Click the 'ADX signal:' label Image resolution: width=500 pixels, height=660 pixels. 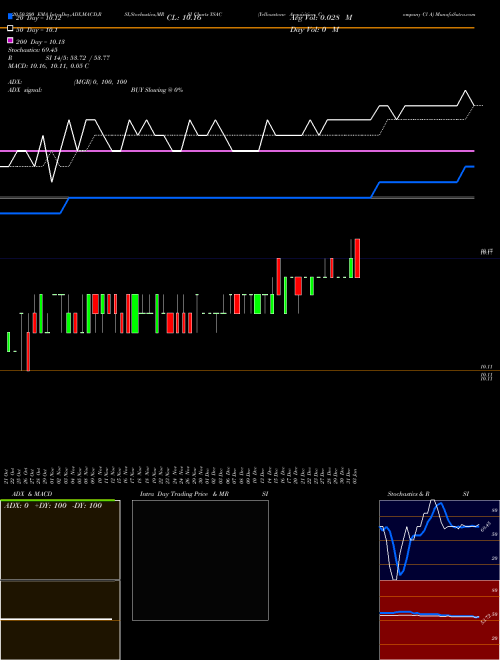(x=25, y=90)
